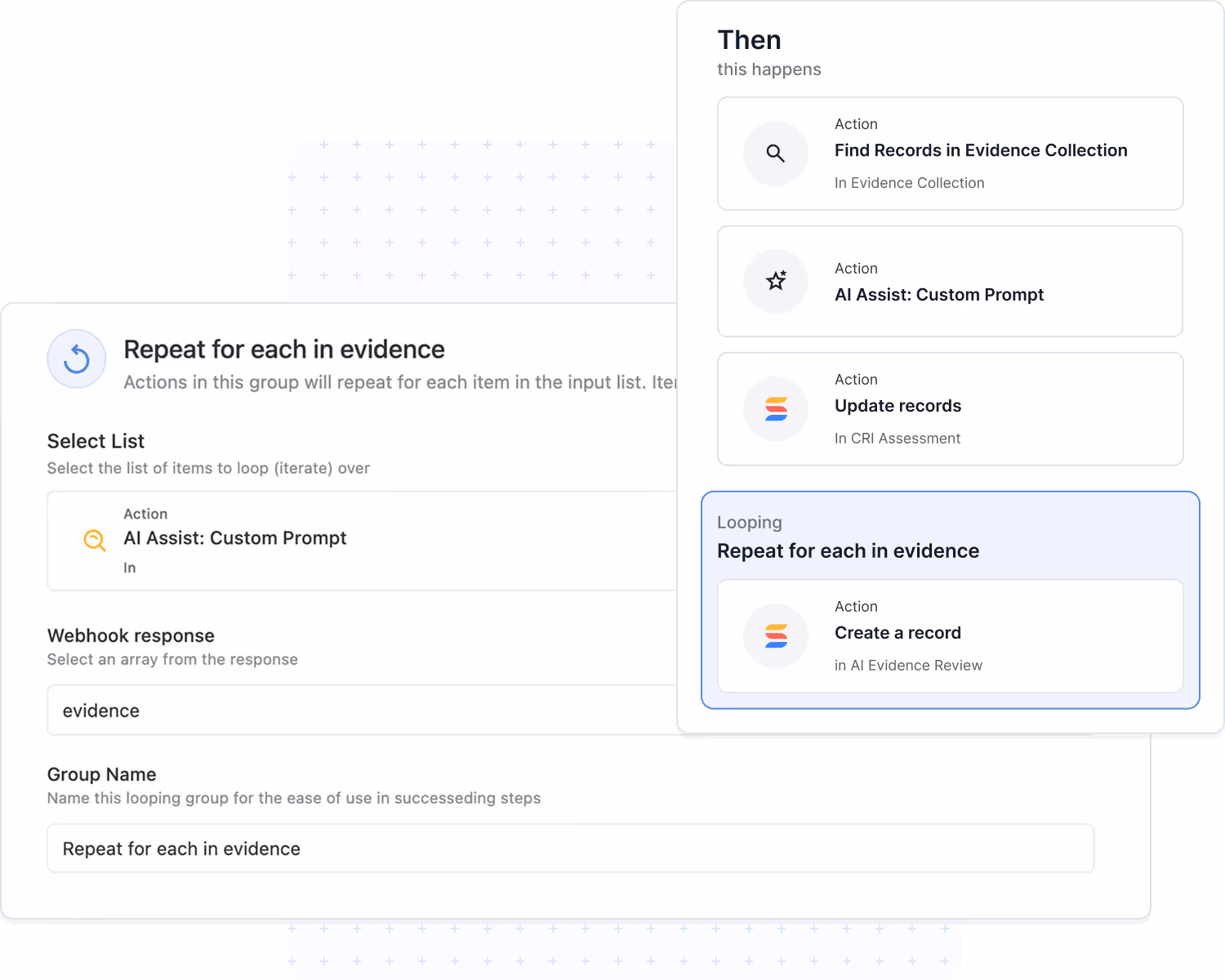Open the Find Records in Evidence Collection action
Screen dimensions: 1225x980
[950, 154]
